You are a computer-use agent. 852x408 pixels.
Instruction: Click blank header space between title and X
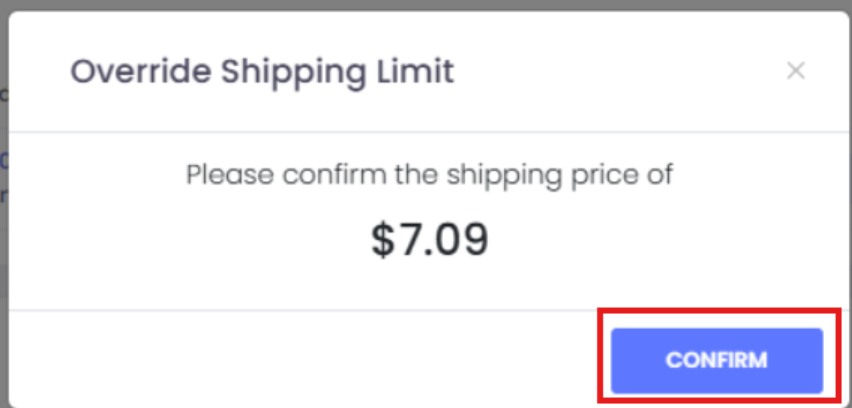tap(620, 72)
